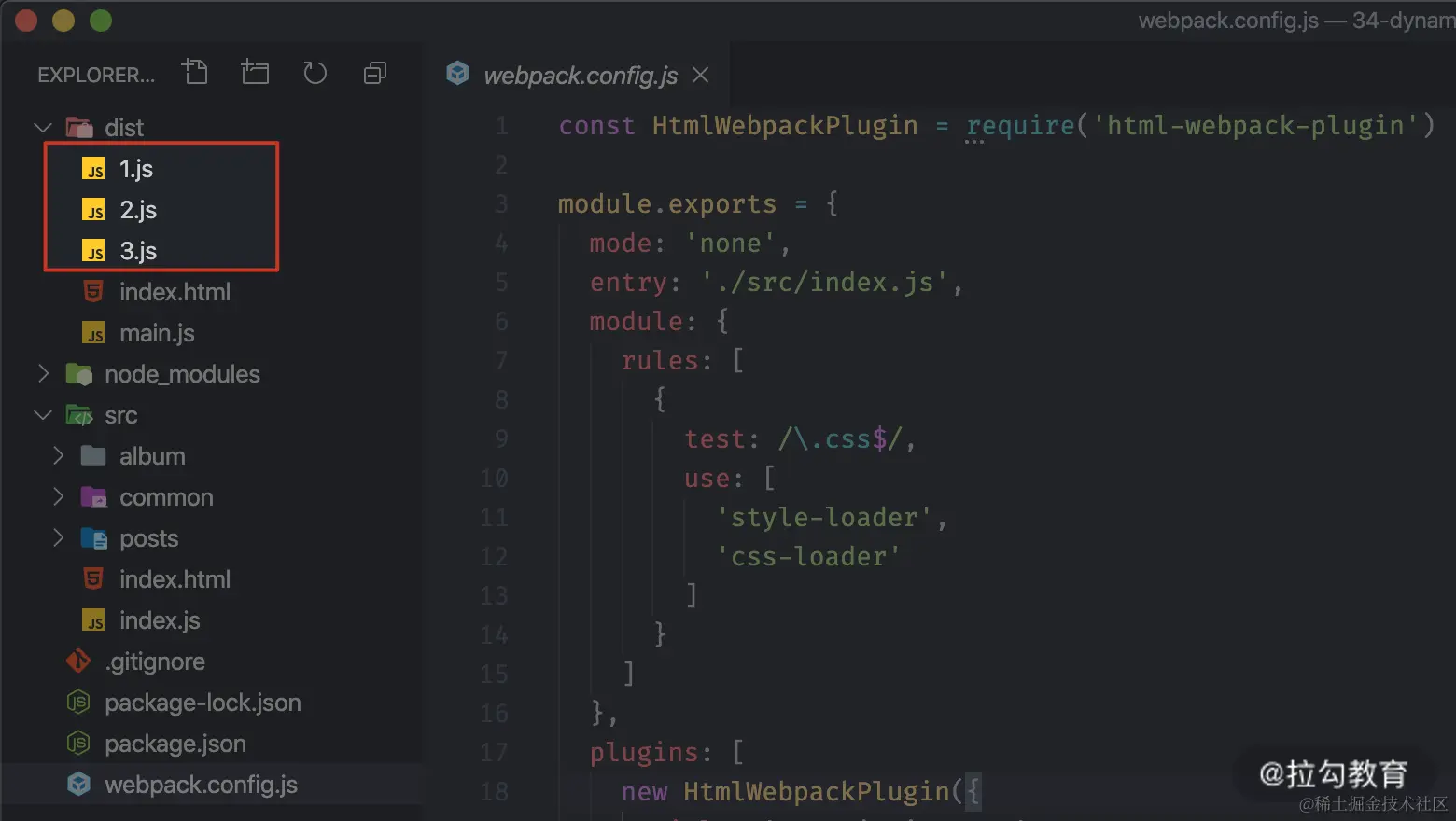Click the dist folder icon
Screen dimensions: 1456x821
pyautogui.click(x=79, y=127)
